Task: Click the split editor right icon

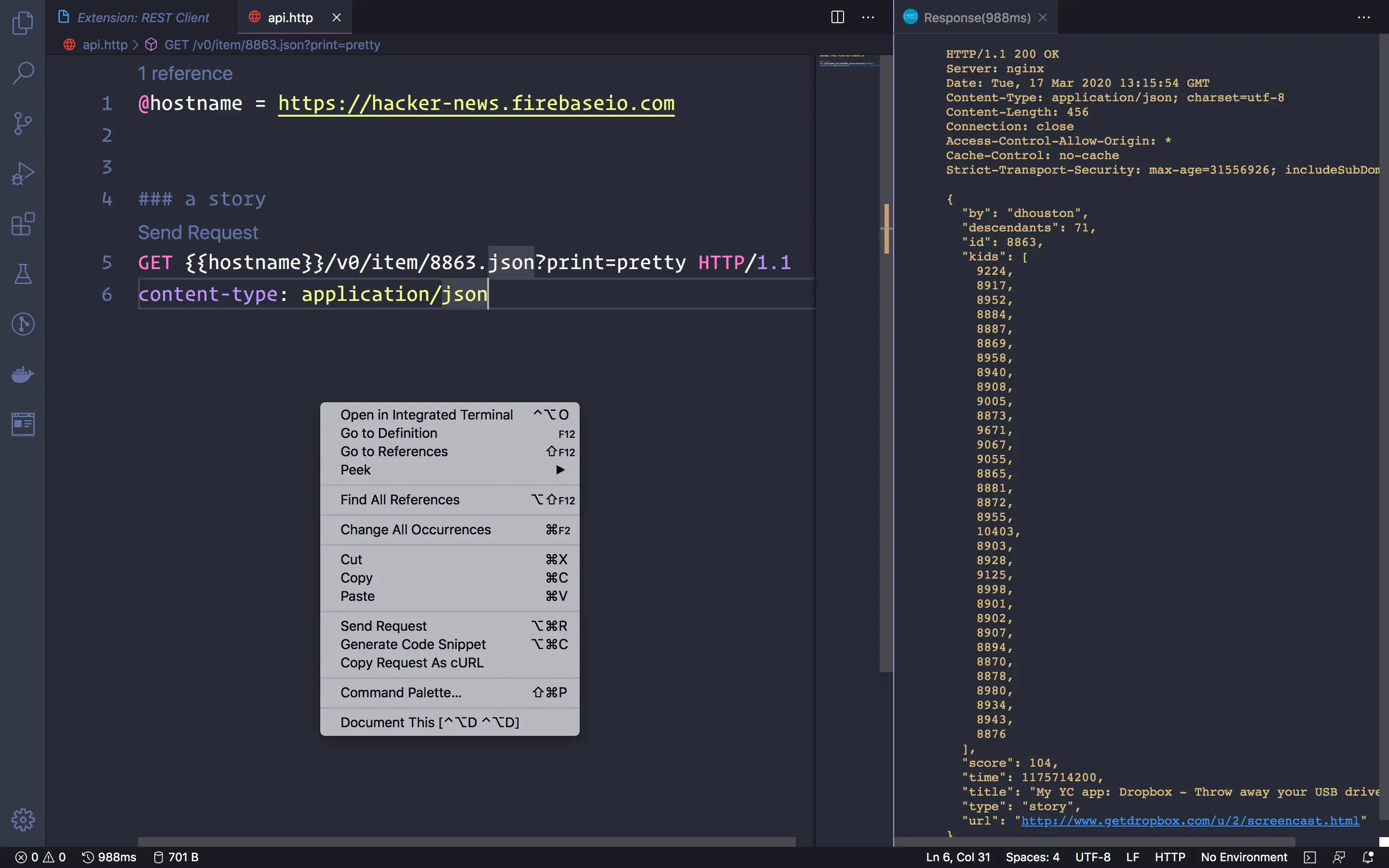Action: click(x=837, y=17)
